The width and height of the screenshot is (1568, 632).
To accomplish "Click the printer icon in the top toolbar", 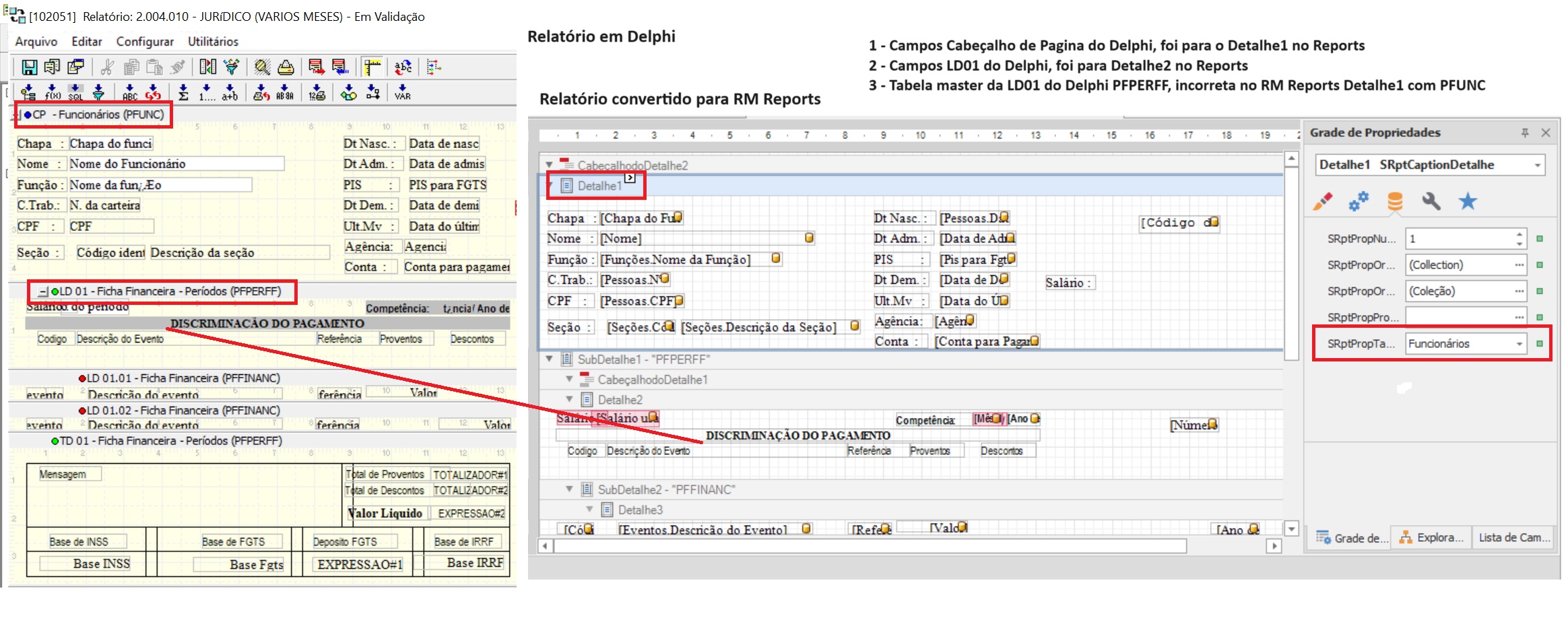I will click(x=286, y=67).
